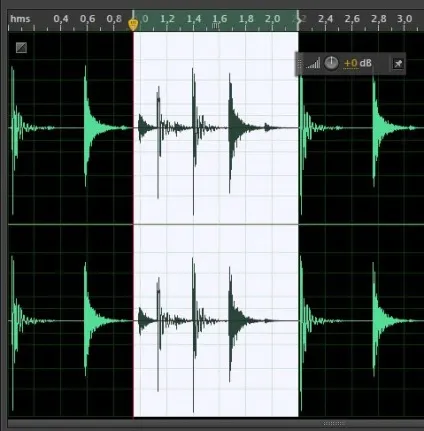This screenshot has width=424, height=431.
Task: Click the 3,0 mark on the time ruler
Action: click(x=404, y=19)
